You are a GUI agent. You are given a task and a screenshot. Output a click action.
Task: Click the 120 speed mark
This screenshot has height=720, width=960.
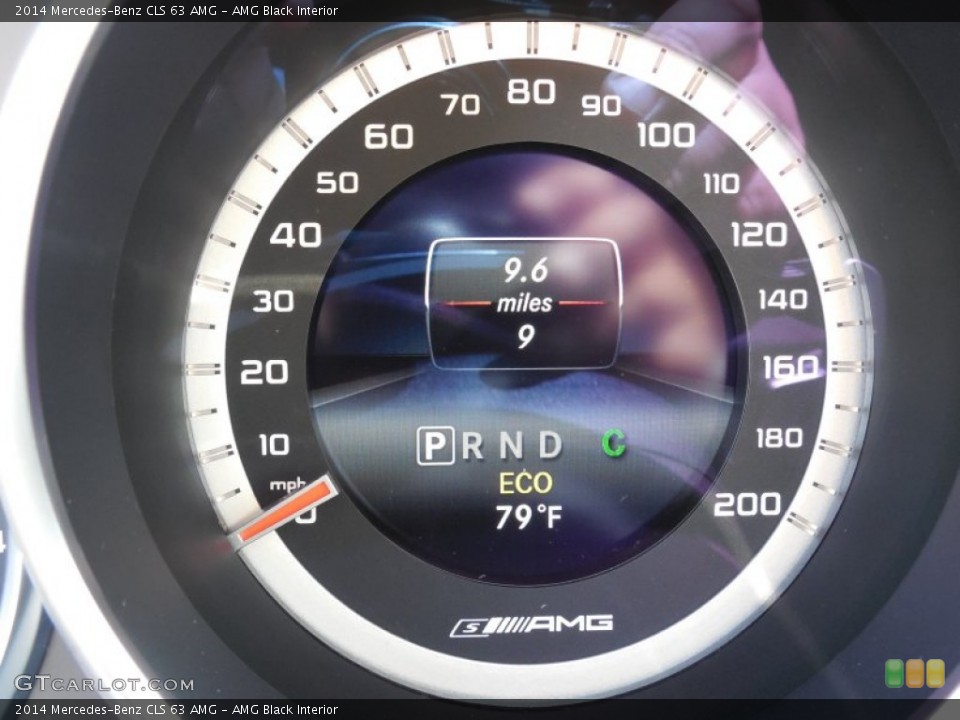coord(759,234)
